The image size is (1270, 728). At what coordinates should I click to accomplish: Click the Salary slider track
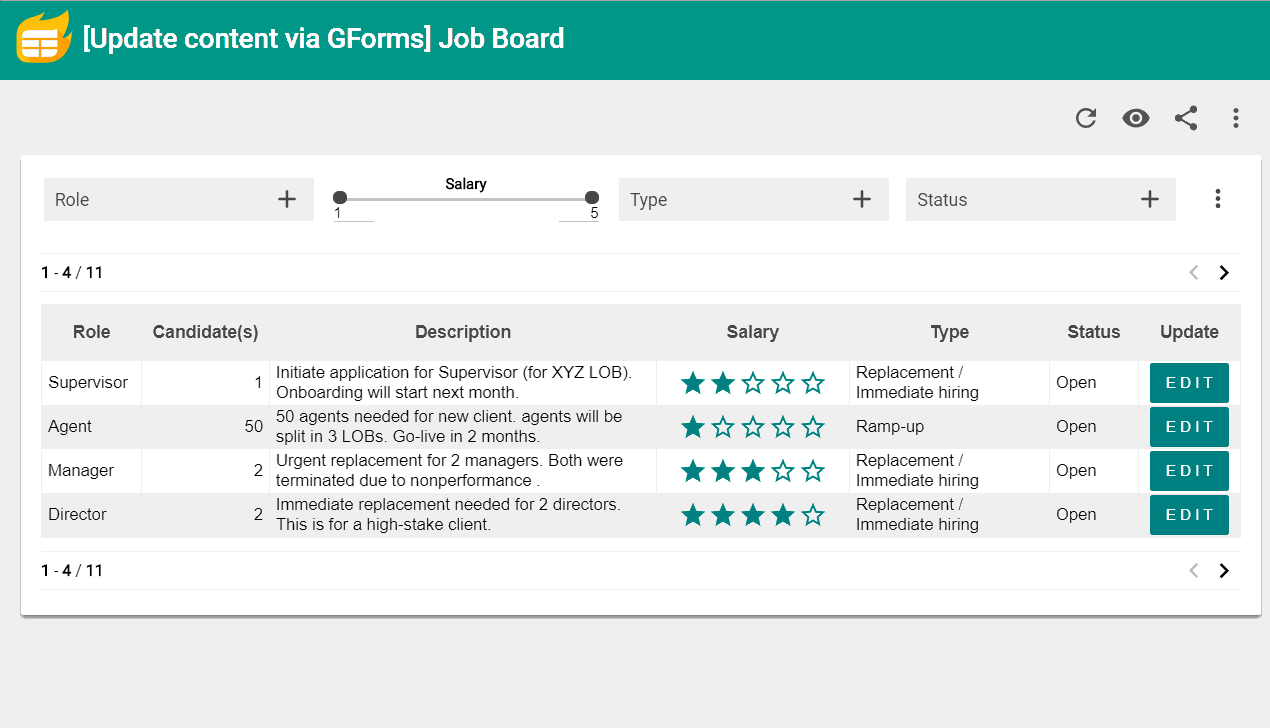tap(466, 199)
